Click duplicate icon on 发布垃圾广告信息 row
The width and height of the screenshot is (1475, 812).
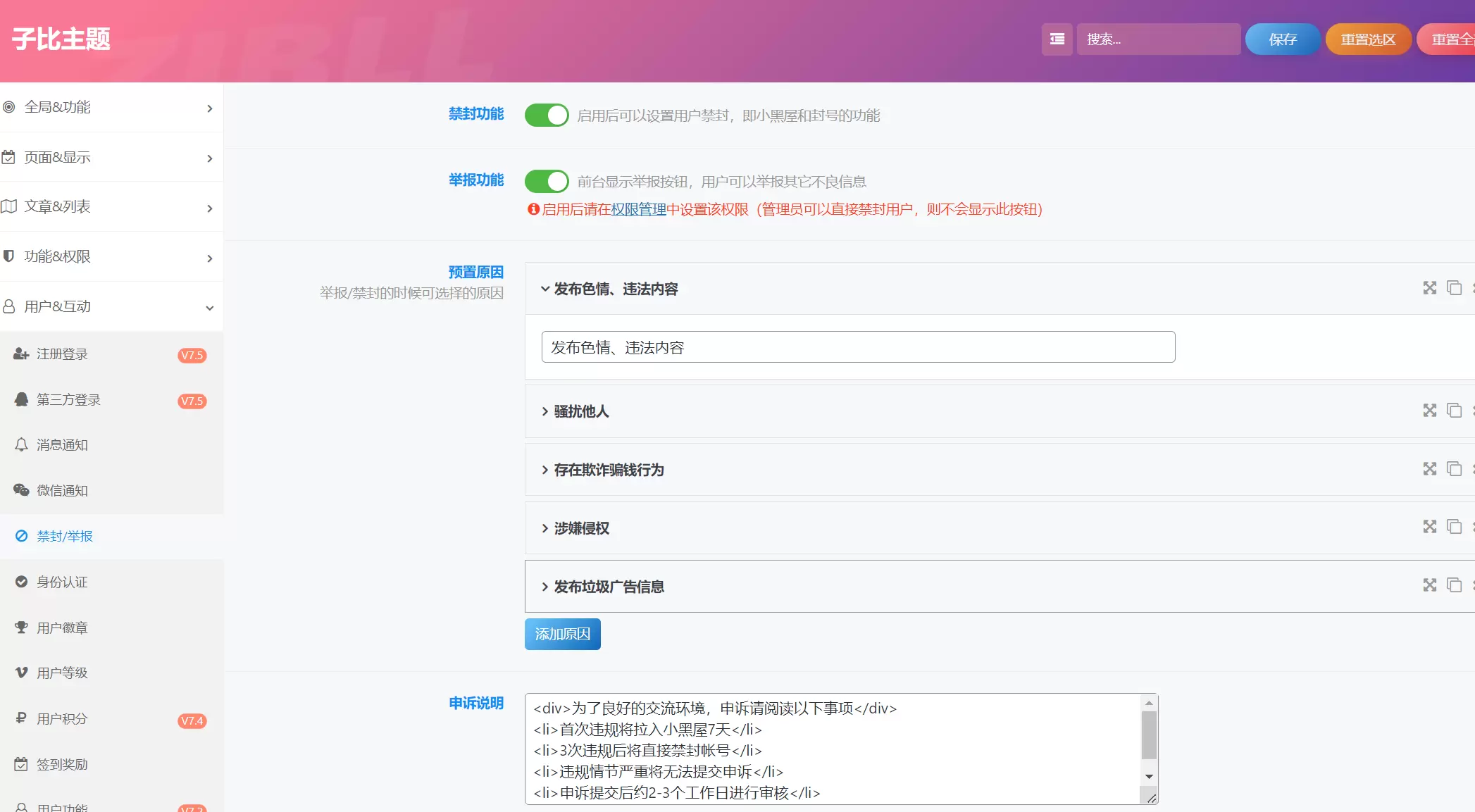(x=1454, y=585)
